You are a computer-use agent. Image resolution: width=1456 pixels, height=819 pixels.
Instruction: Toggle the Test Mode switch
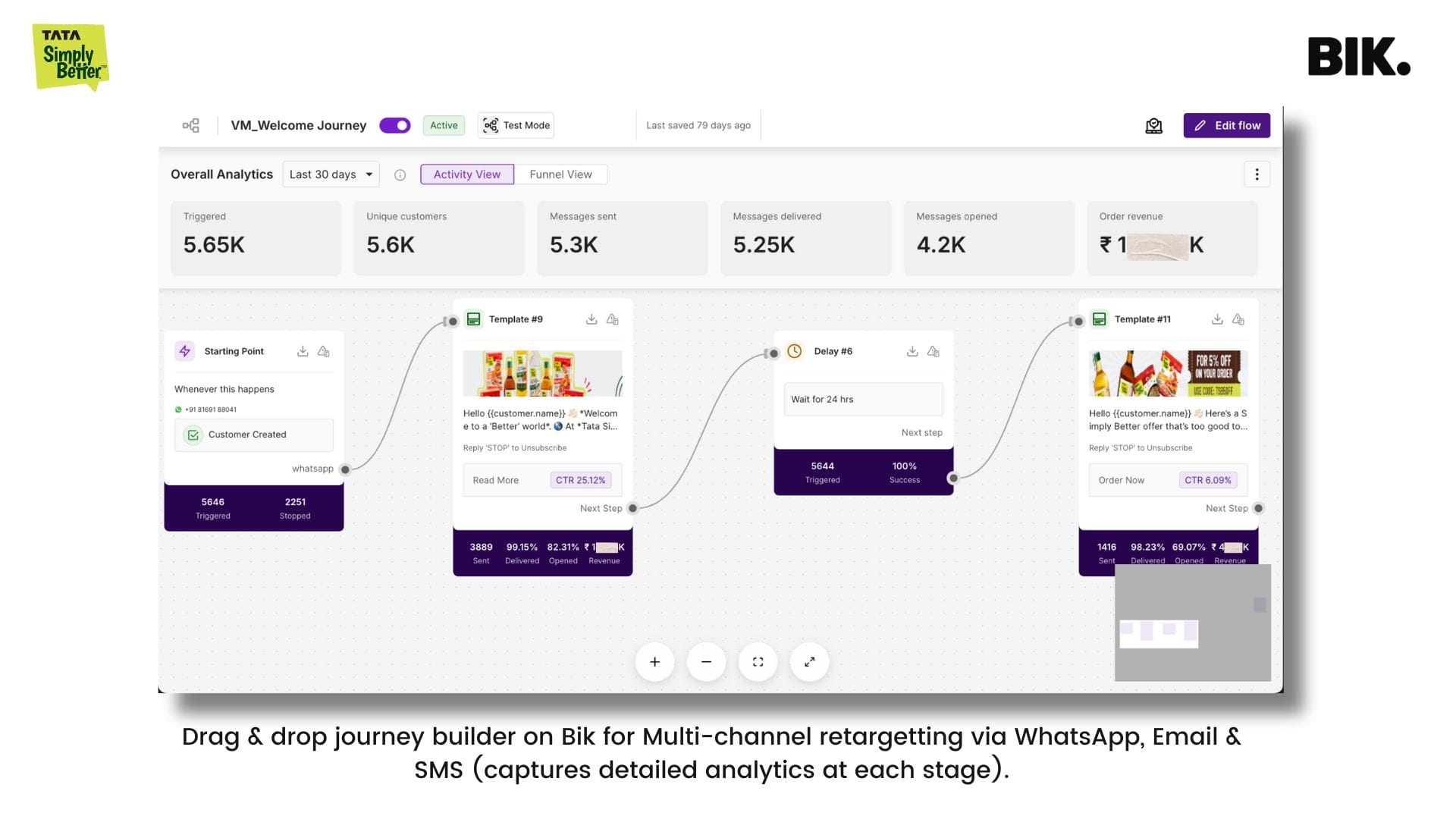(x=517, y=125)
